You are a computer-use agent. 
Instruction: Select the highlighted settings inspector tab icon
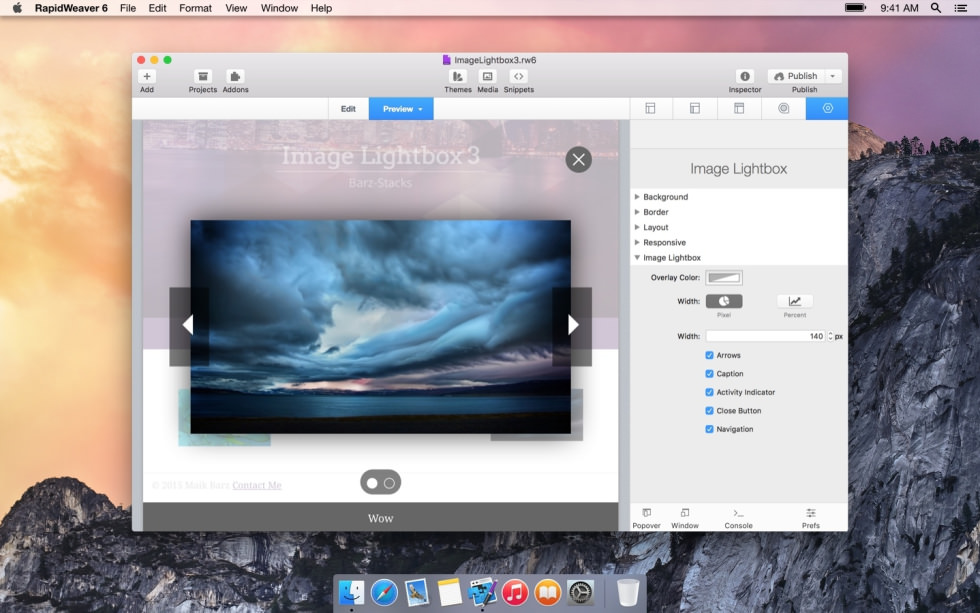click(x=827, y=109)
